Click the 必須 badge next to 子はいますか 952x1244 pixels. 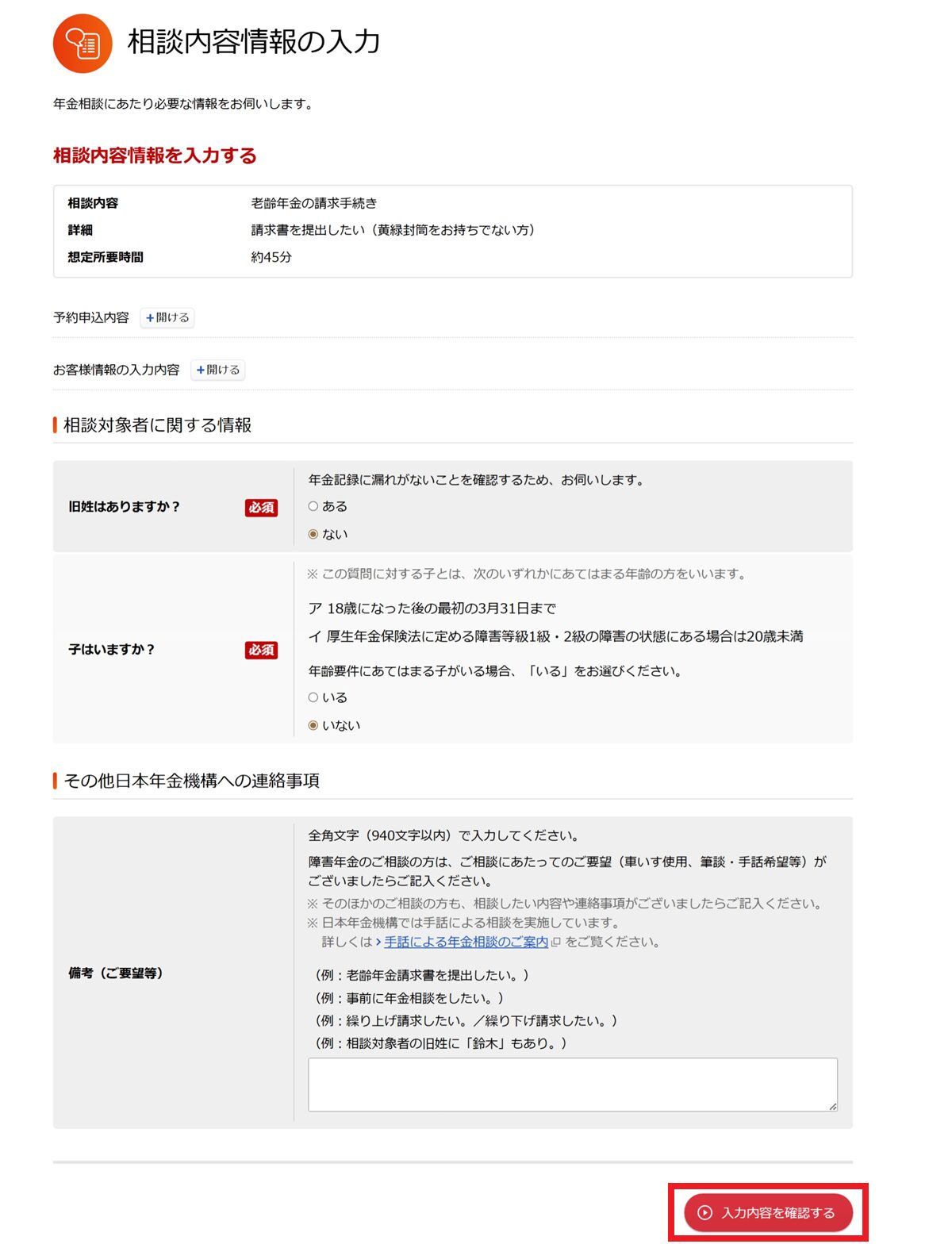[x=261, y=650]
